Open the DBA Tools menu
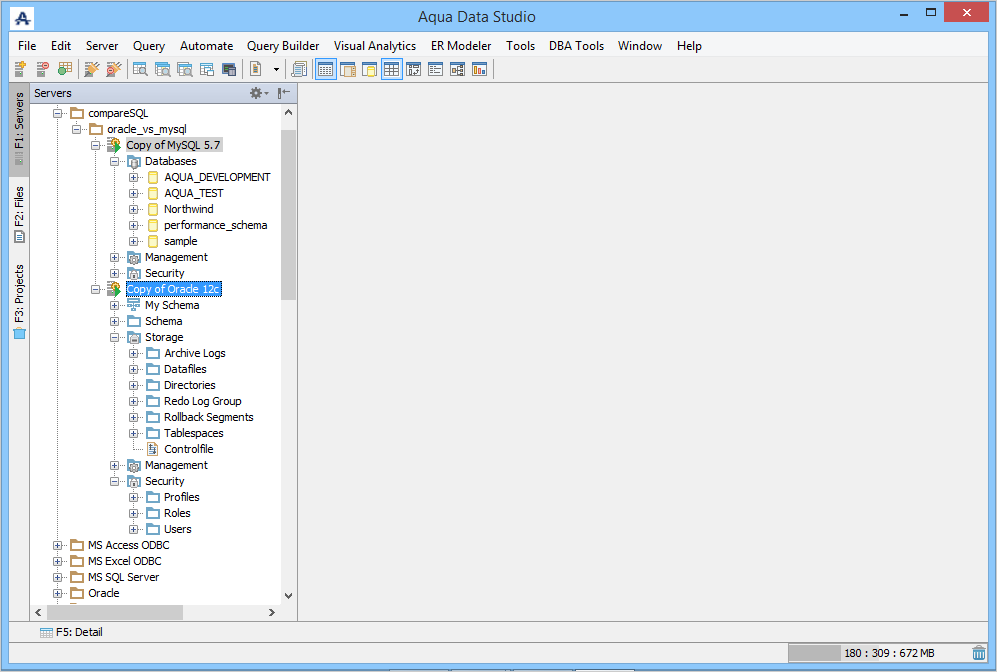The width and height of the screenshot is (997, 672). coord(576,46)
